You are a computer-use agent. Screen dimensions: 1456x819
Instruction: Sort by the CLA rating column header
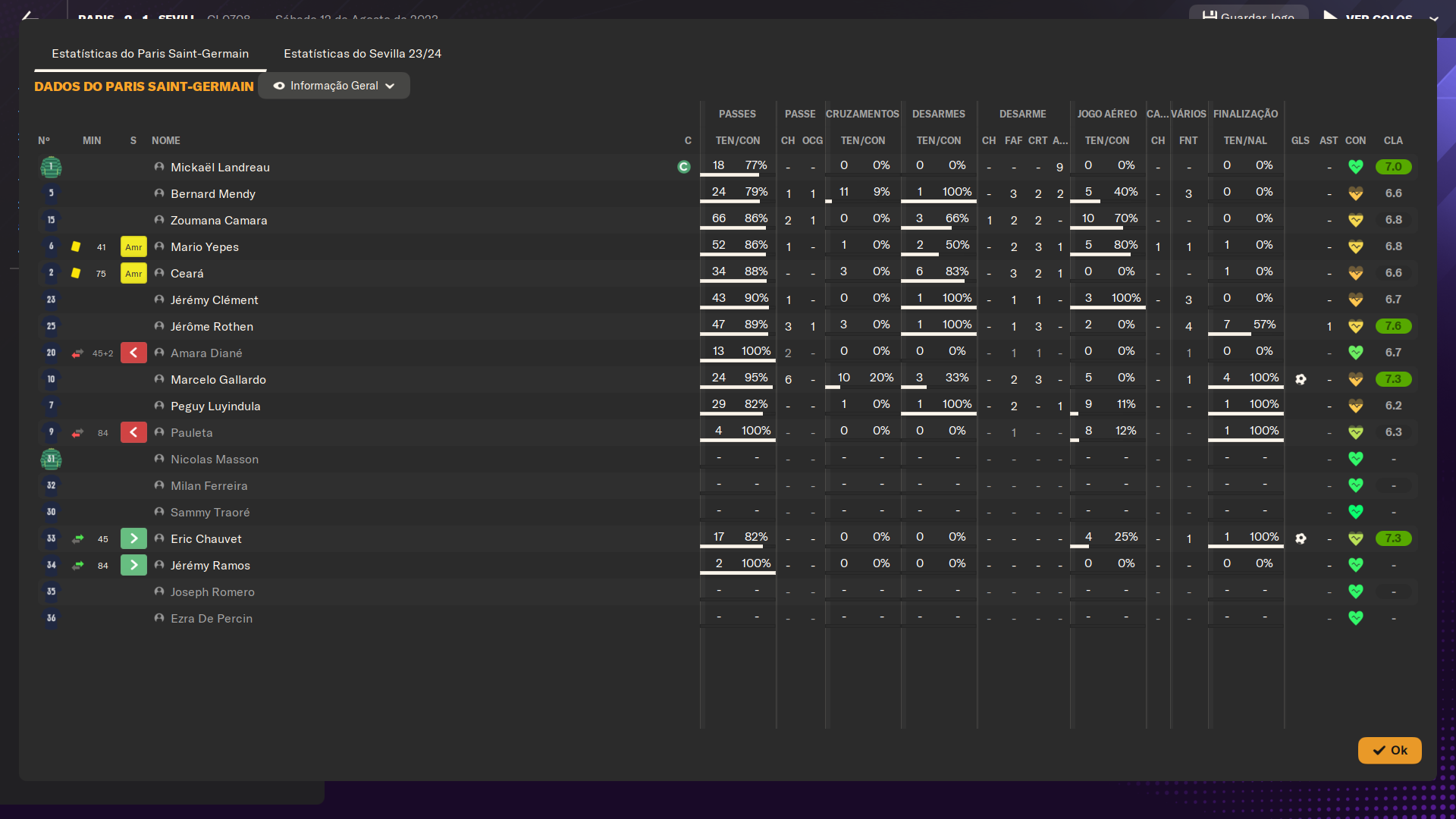pos(1393,140)
